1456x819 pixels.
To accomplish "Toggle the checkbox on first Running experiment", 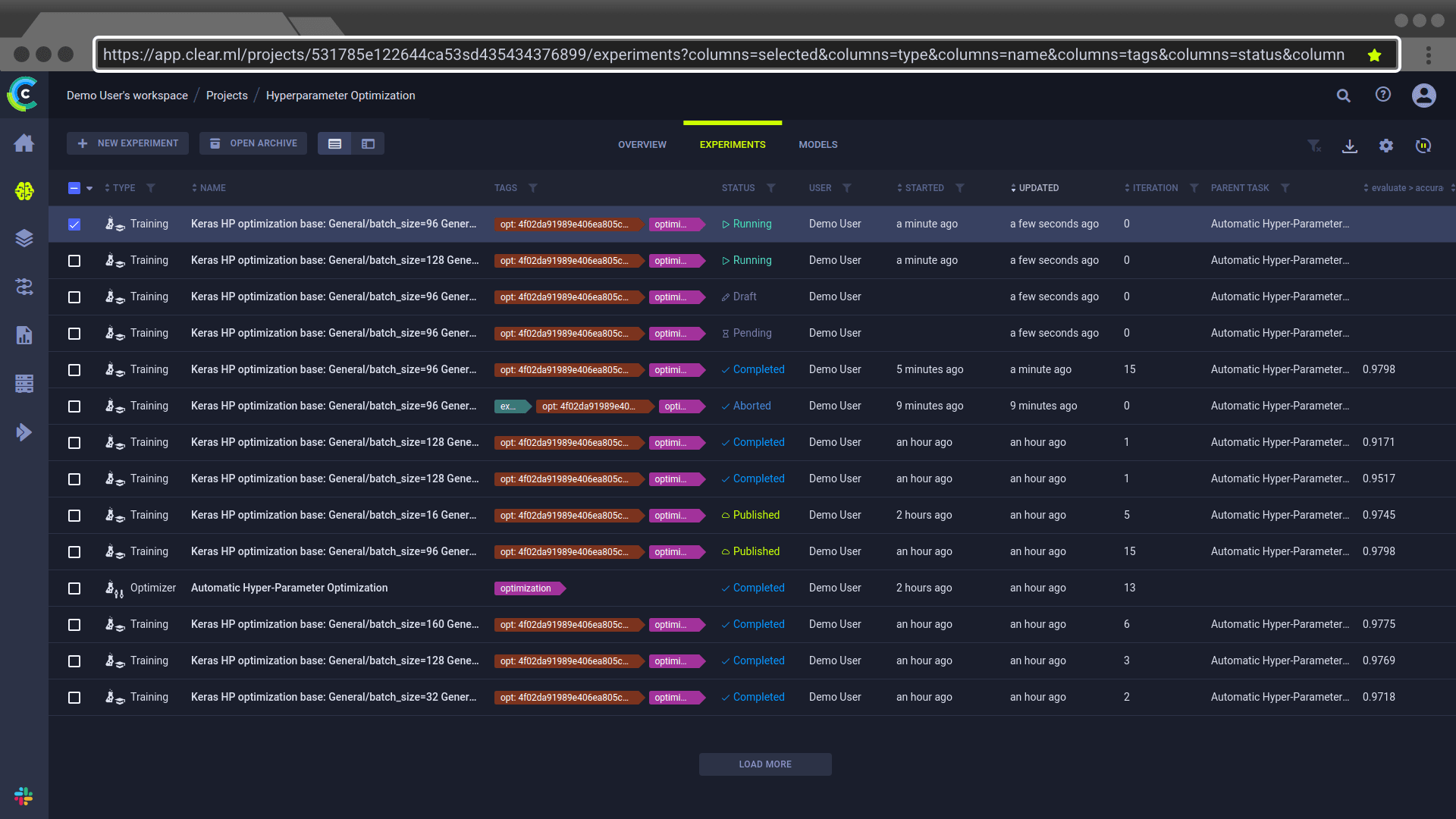I will [x=75, y=223].
